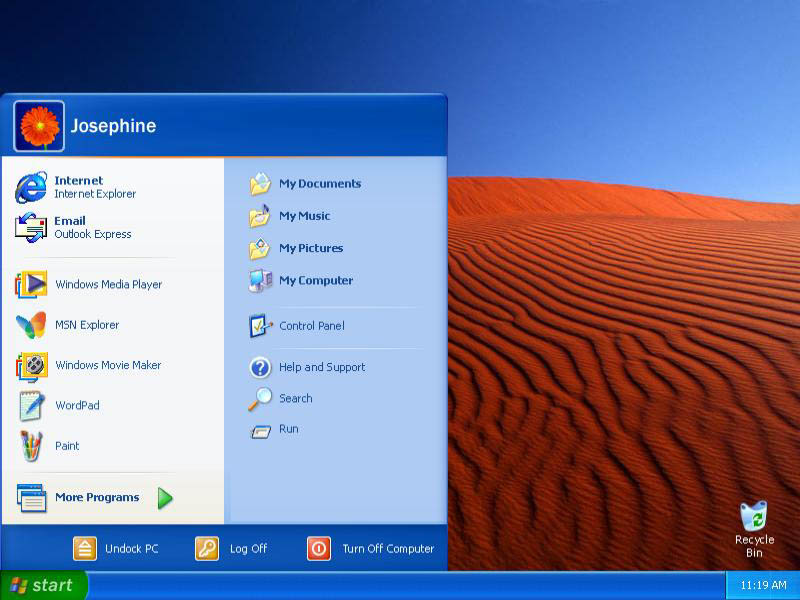Launch Windows Media Player icon
Image resolution: width=800 pixels, height=600 pixels.
[31, 284]
